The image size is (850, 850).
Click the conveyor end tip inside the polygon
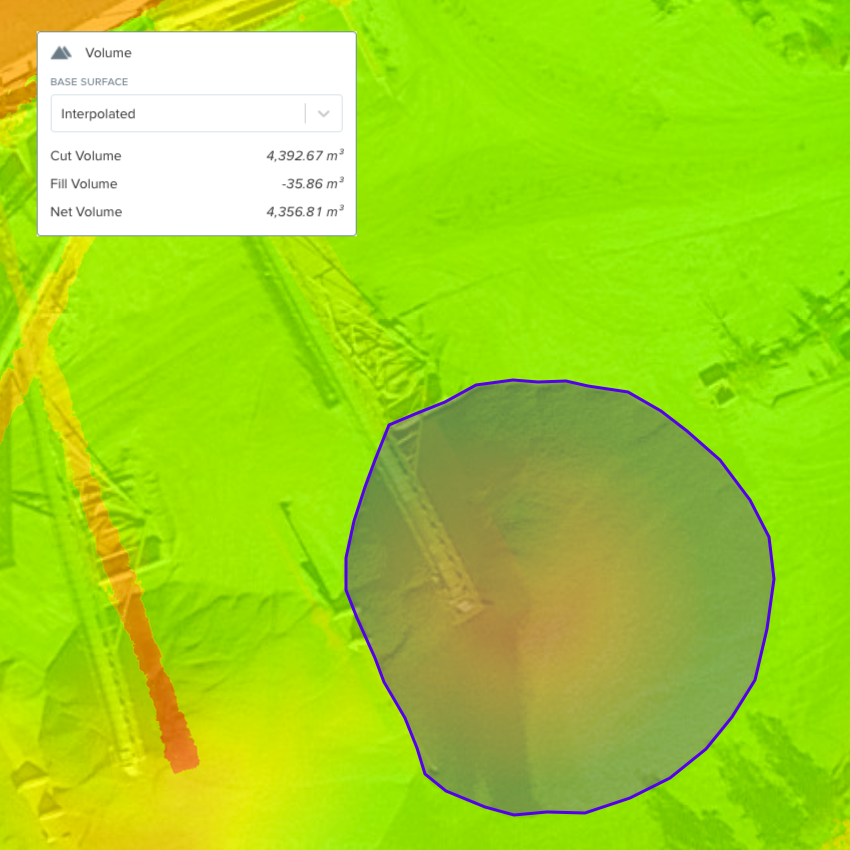tap(467, 608)
